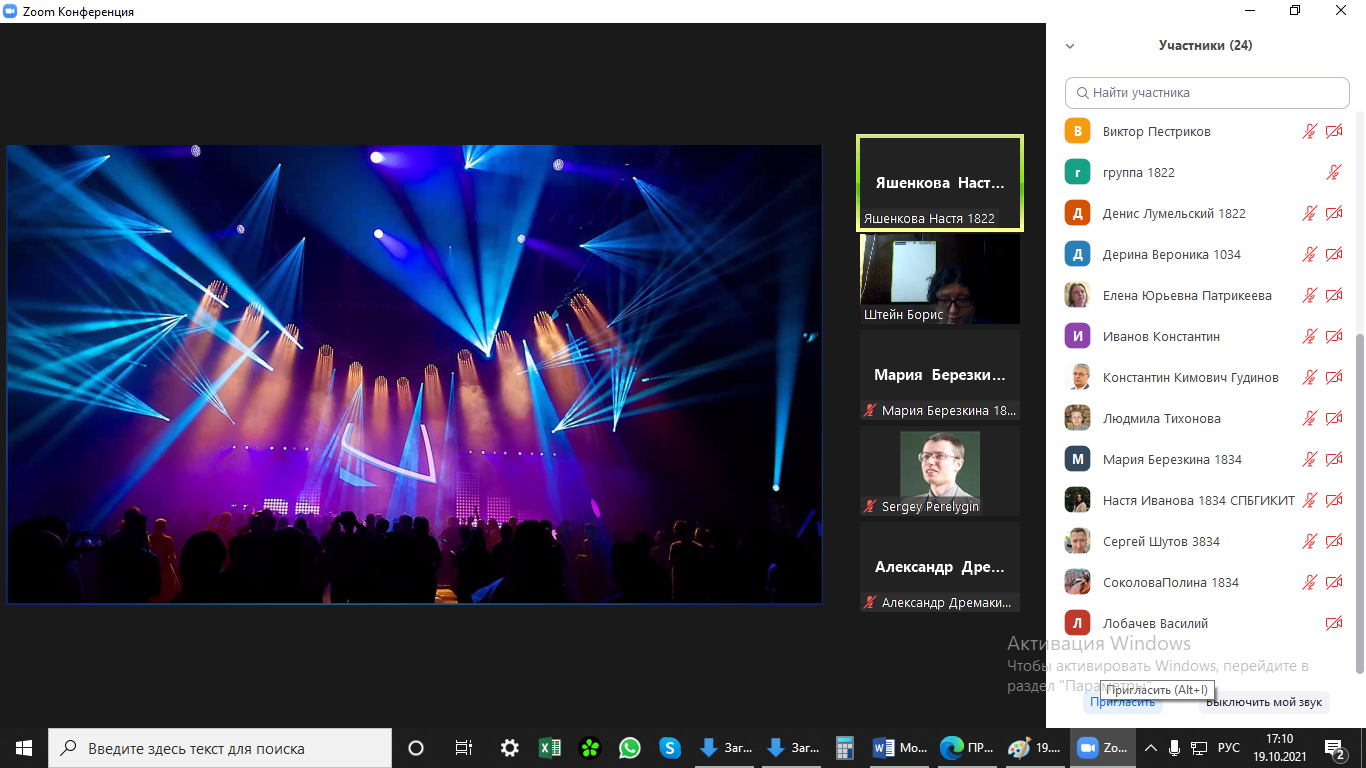Open WhatsApp from the taskbar

(x=629, y=748)
